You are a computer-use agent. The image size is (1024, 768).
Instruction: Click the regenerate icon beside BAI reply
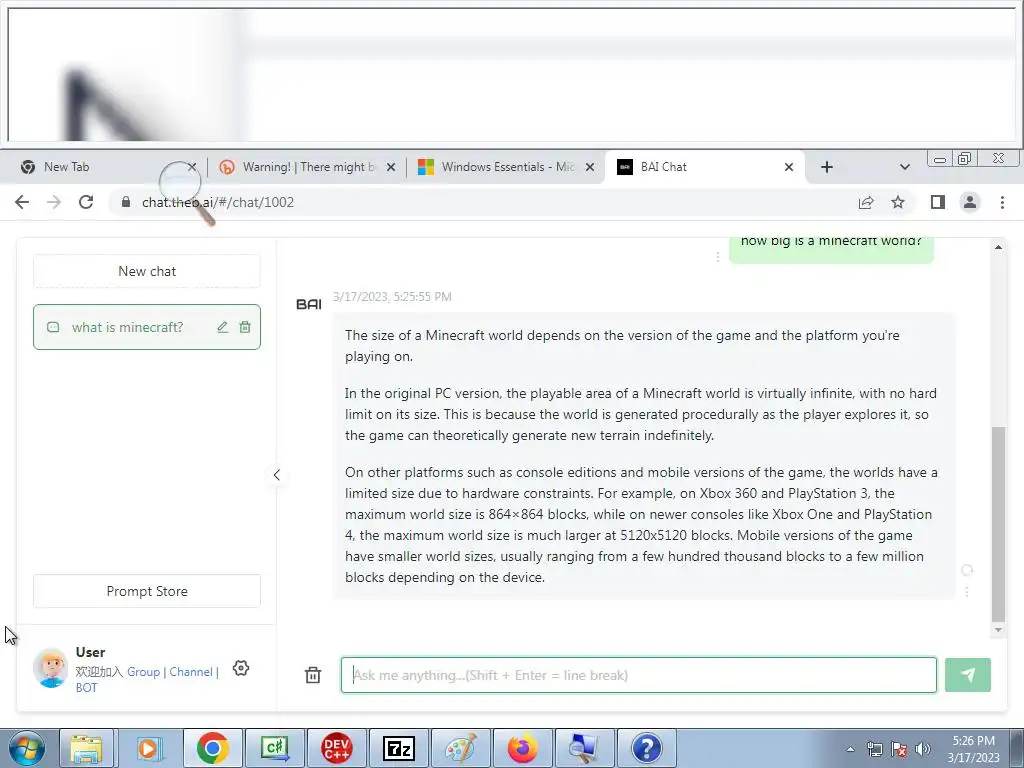click(x=967, y=570)
